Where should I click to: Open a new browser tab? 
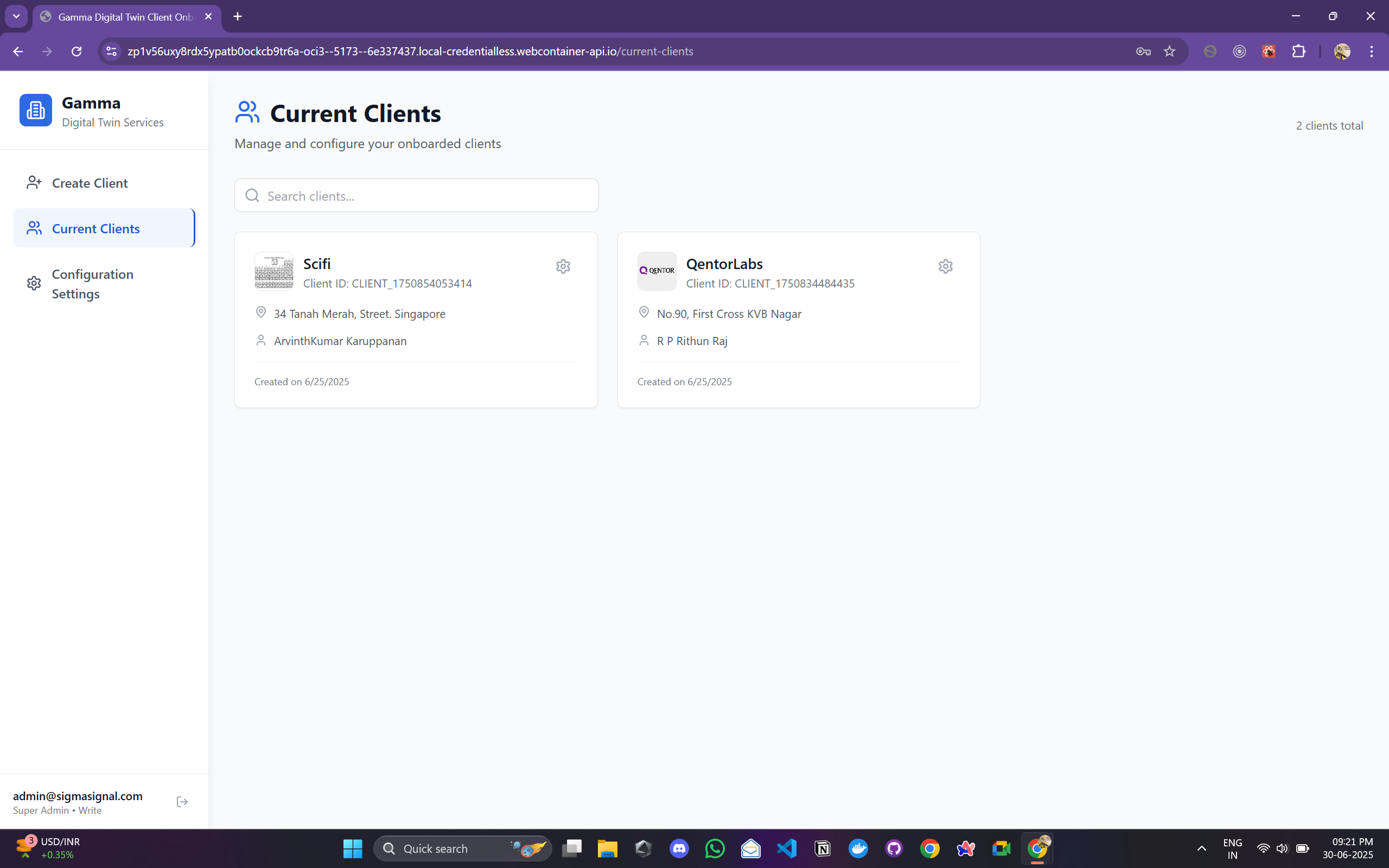click(x=238, y=17)
